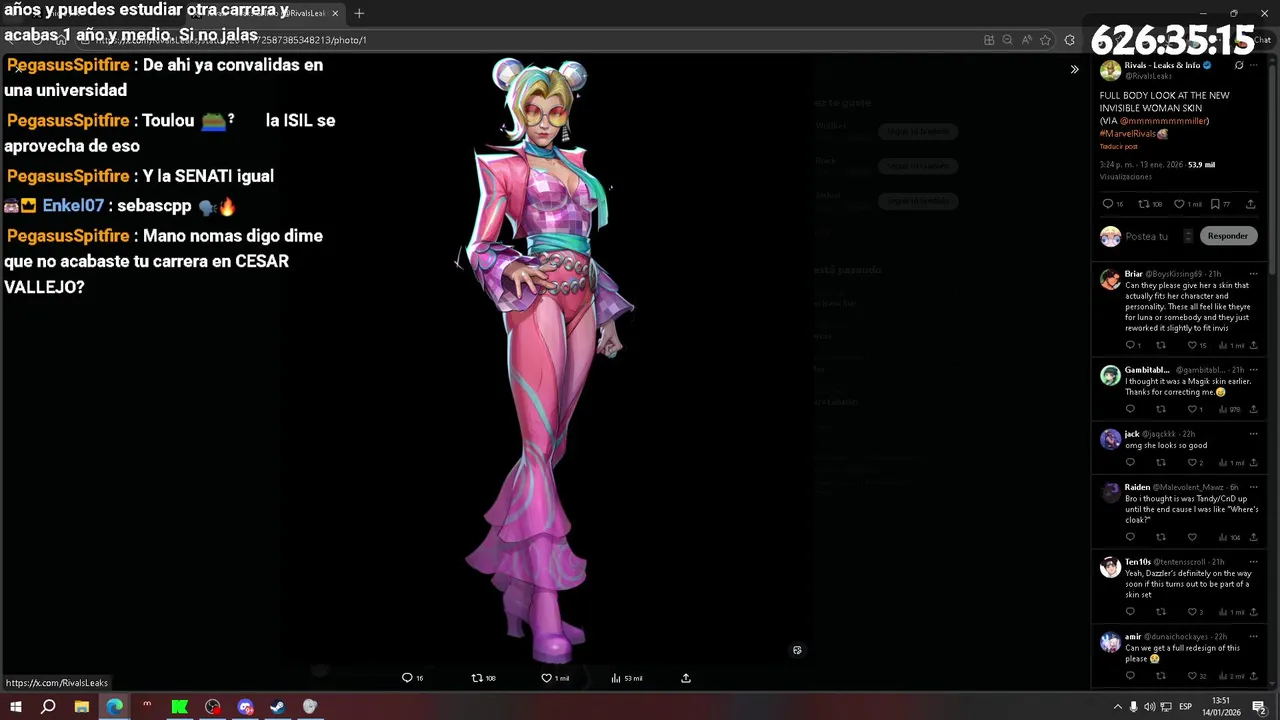Share the post from the detail panel
The width and height of the screenshot is (1280, 720).
click(x=1250, y=204)
